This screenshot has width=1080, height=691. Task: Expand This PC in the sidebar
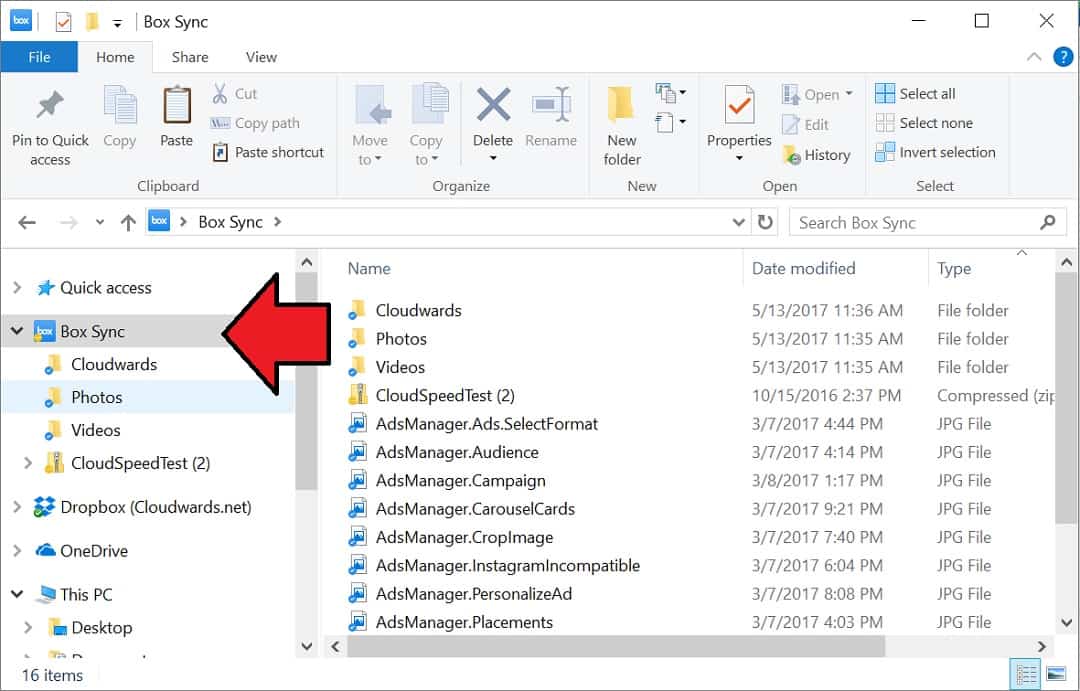[x=15, y=593]
